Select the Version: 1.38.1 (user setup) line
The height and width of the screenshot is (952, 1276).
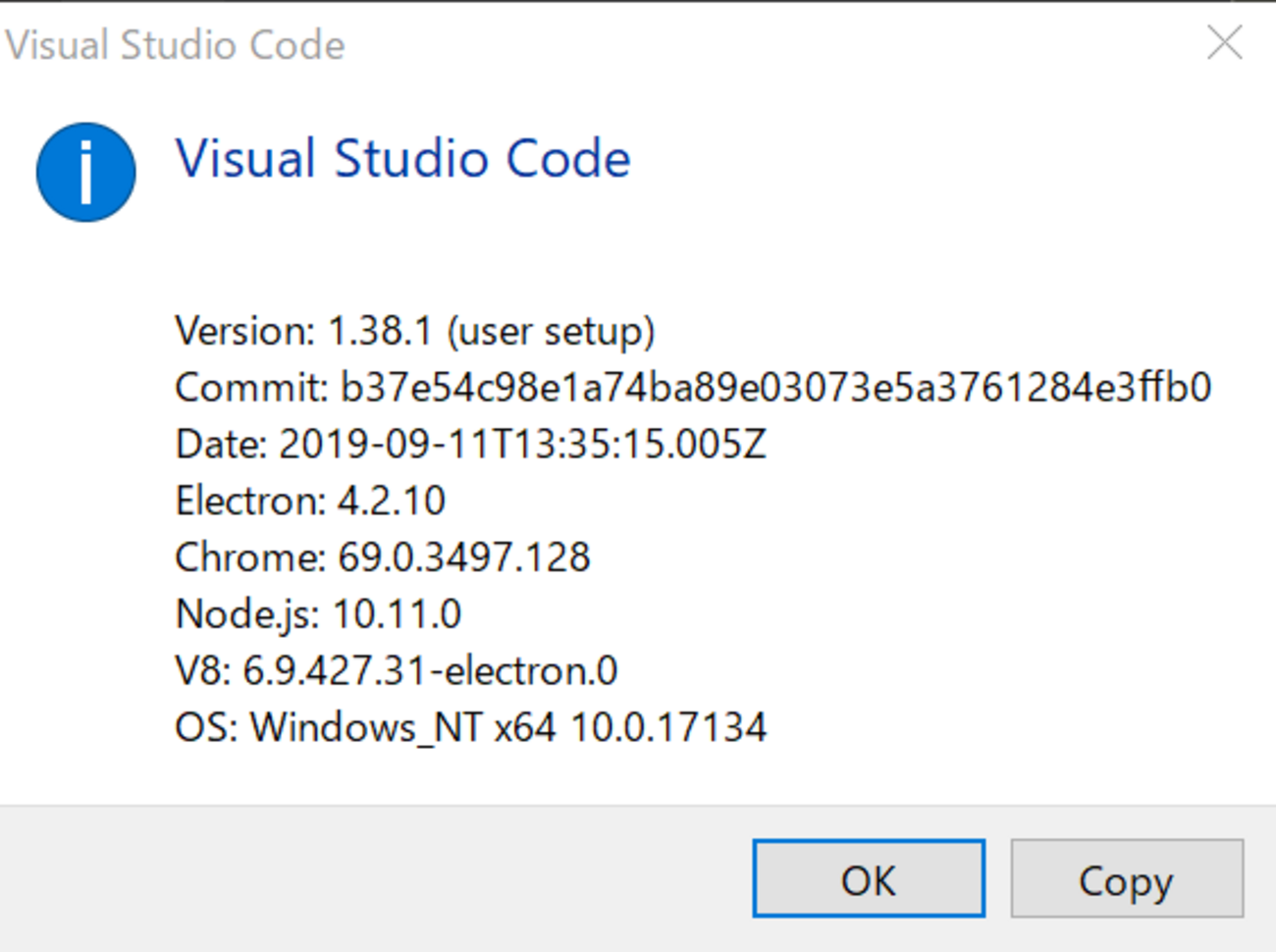point(415,332)
